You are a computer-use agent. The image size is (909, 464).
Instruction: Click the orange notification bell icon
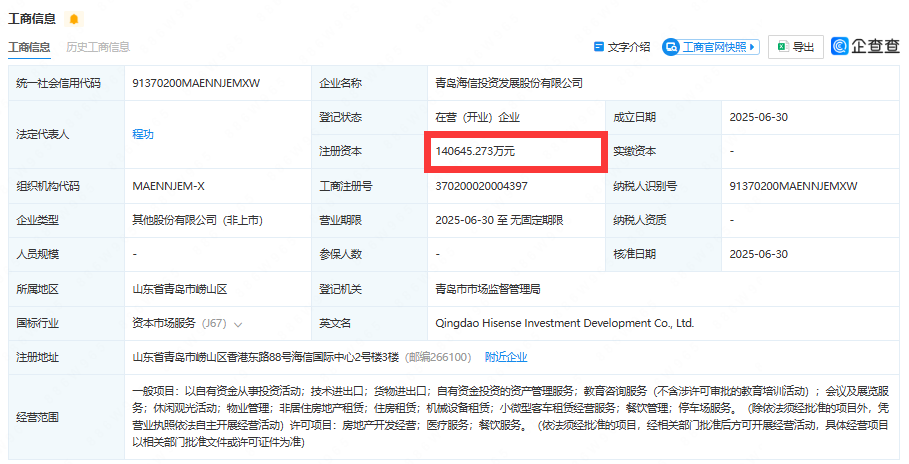(x=74, y=19)
